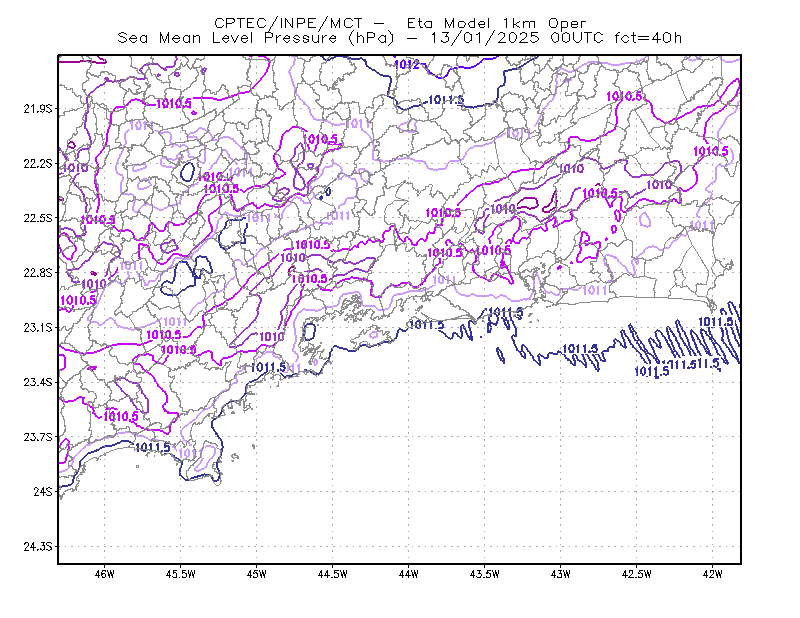Click the 46W longitude axis label
800x618 pixels.
point(105,574)
